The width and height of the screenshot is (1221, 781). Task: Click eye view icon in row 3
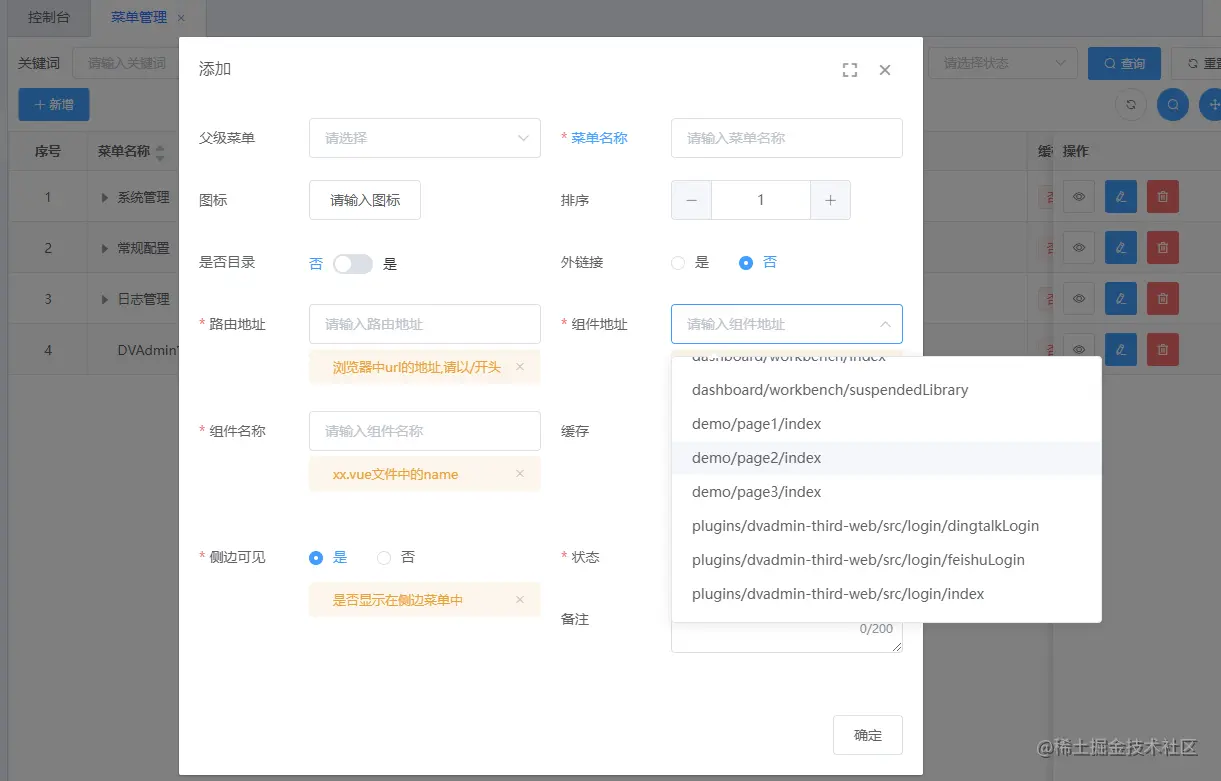(1079, 298)
